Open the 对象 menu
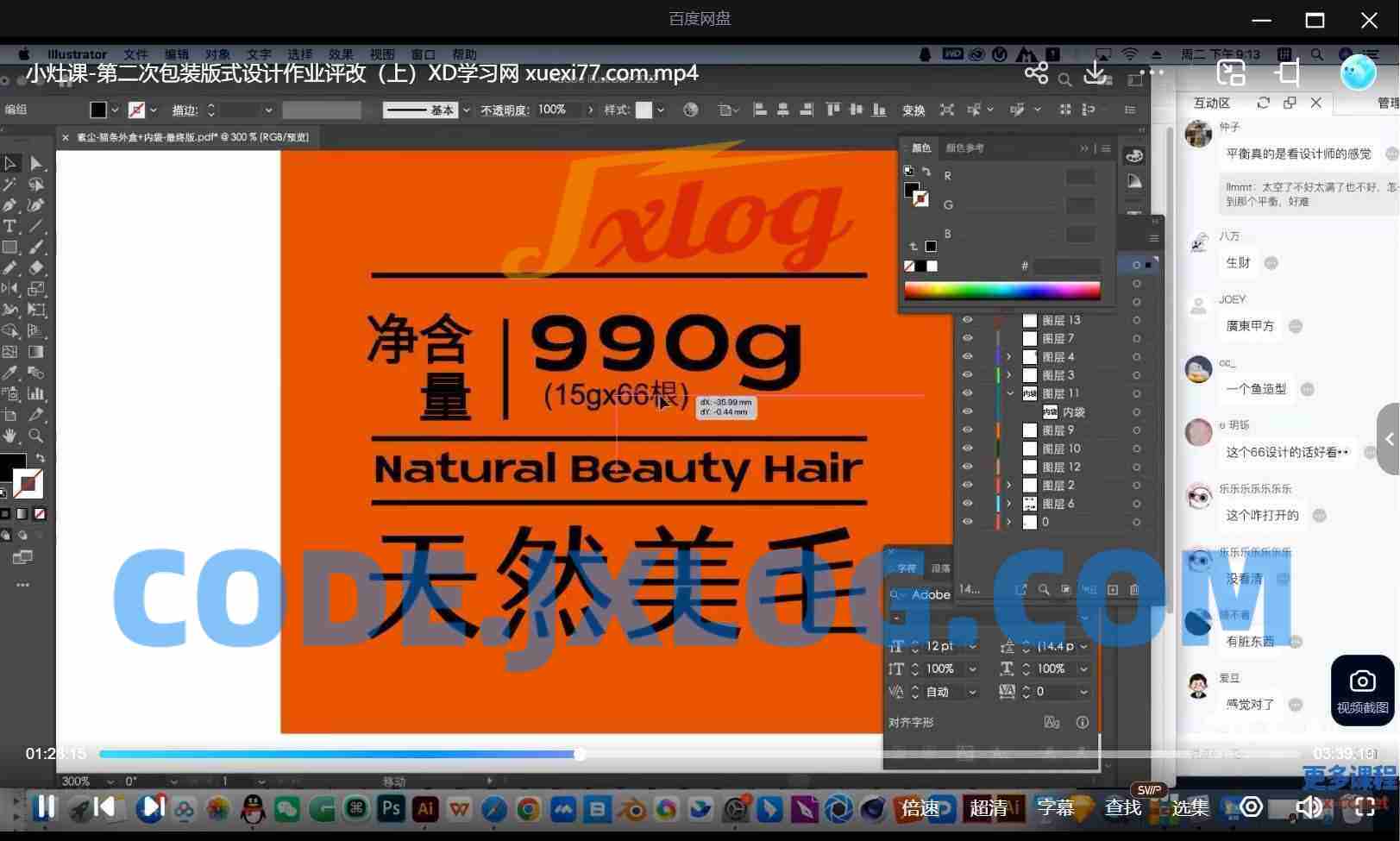Screen dimensions: 1400x841 point(217,54)
